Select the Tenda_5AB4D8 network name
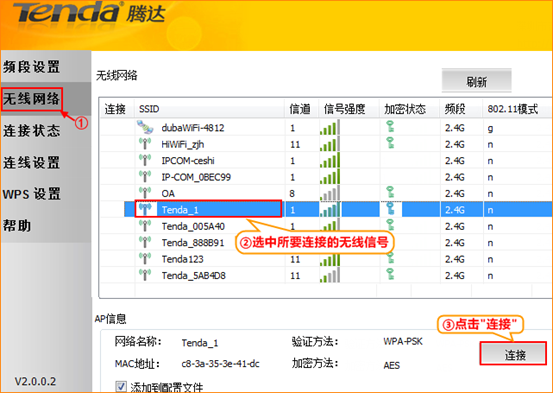 pos(193,276)
